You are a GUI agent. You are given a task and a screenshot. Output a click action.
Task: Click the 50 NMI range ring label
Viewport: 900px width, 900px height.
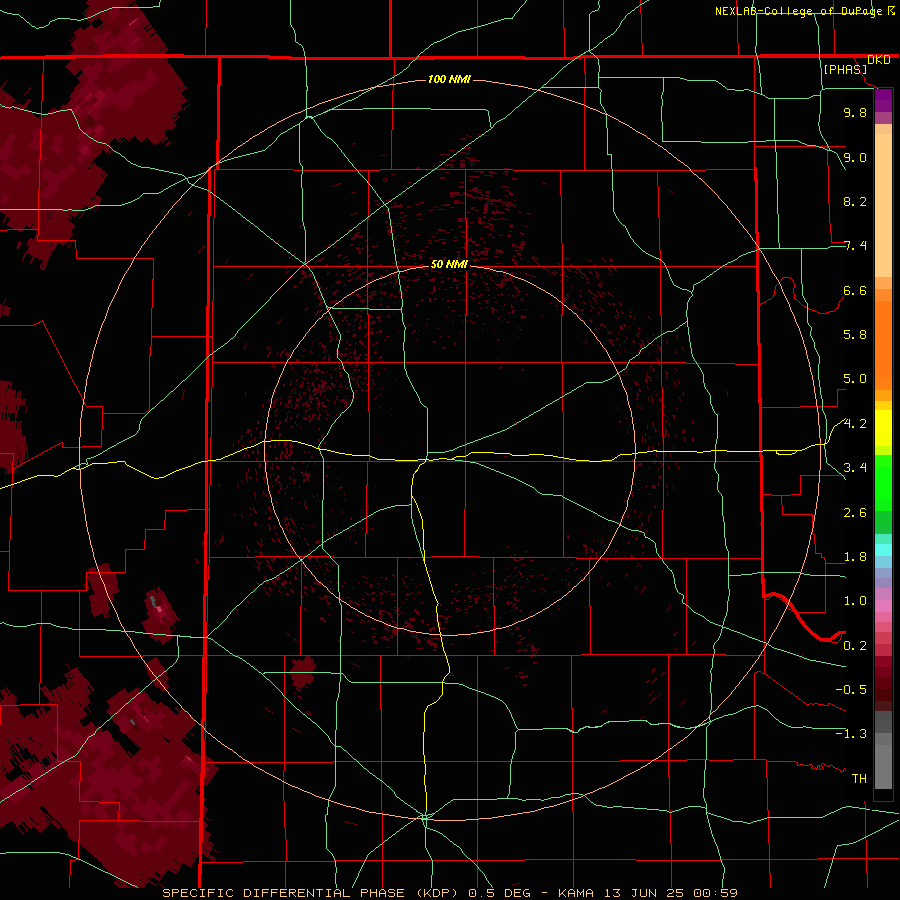tap(449, 264)
